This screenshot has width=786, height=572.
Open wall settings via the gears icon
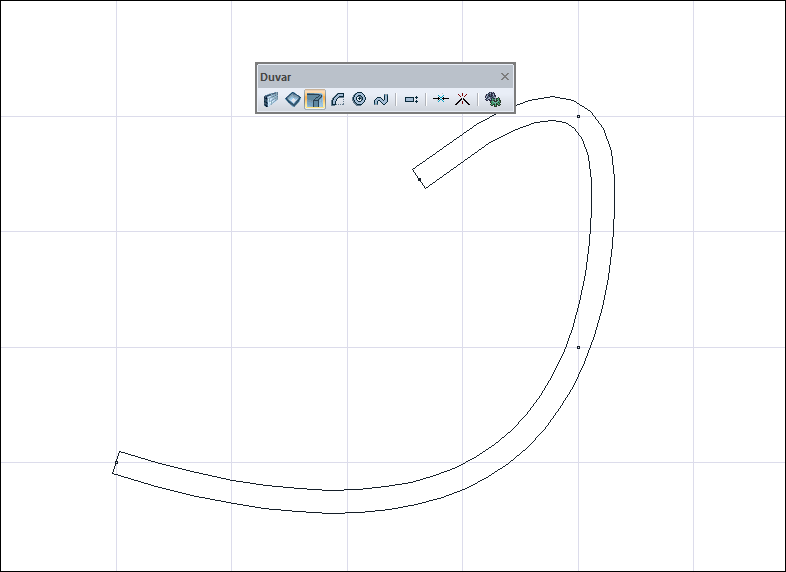click(x=492, y=100)
